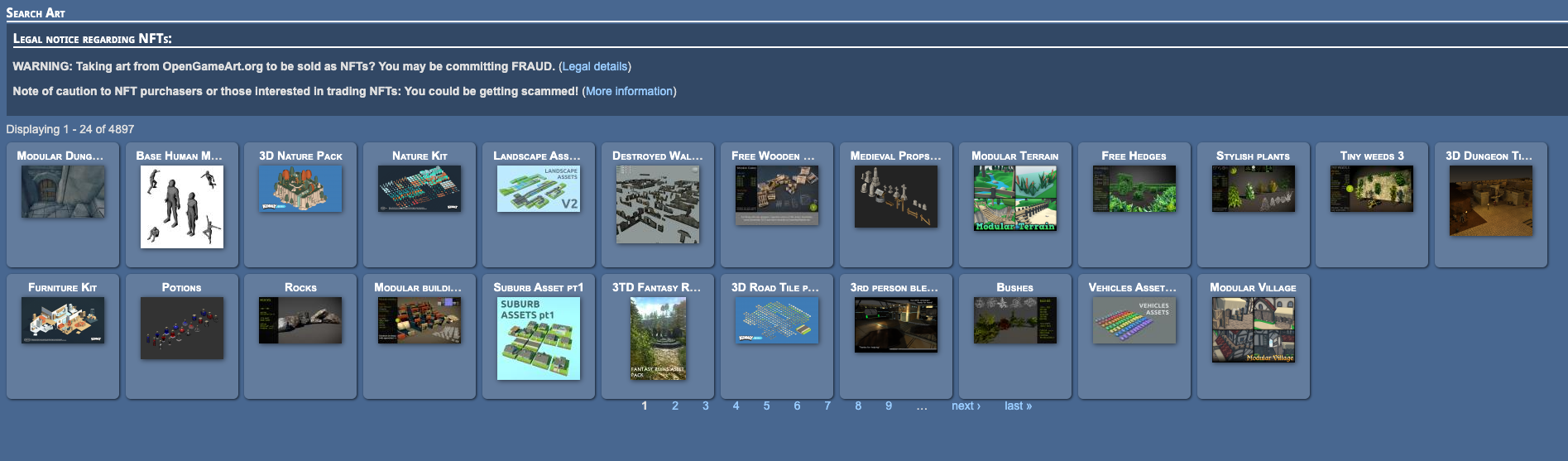Go to page 9 of results
Screen dimensions: 1568x461
(x=889, y=406)
